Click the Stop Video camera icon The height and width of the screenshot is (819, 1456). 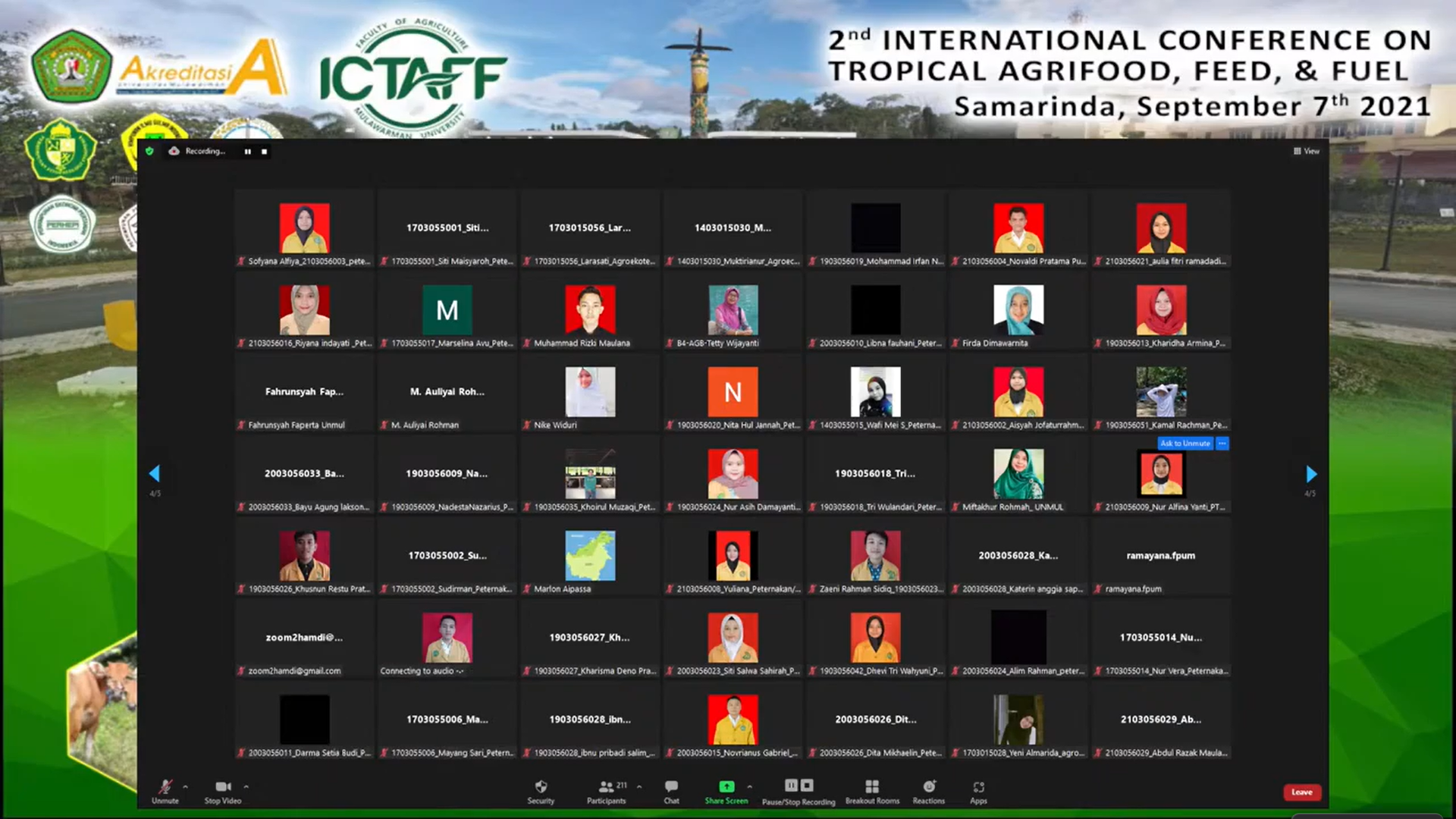(223, 786)
